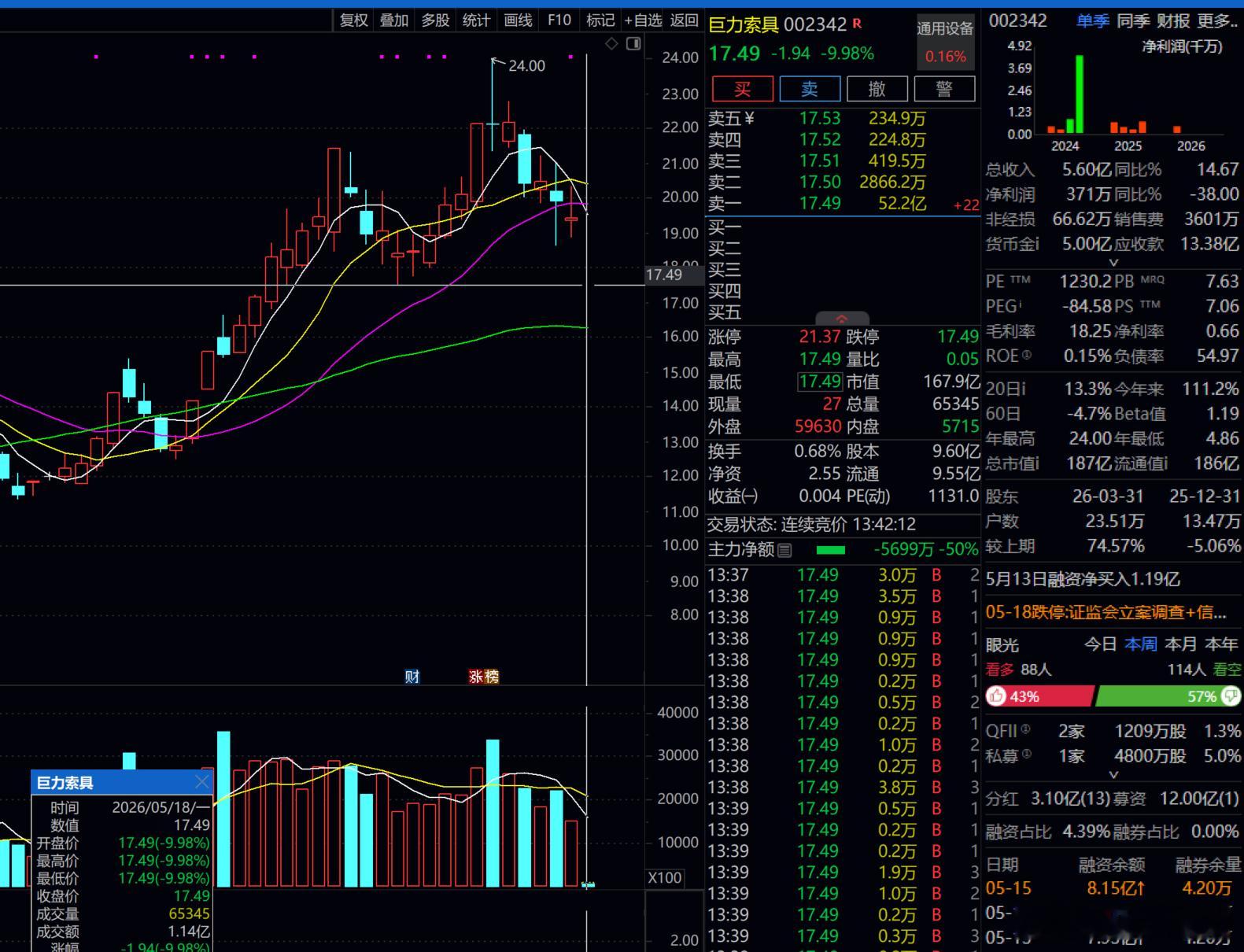Add stock to watchlist with +自选

[x=643, y=20]
